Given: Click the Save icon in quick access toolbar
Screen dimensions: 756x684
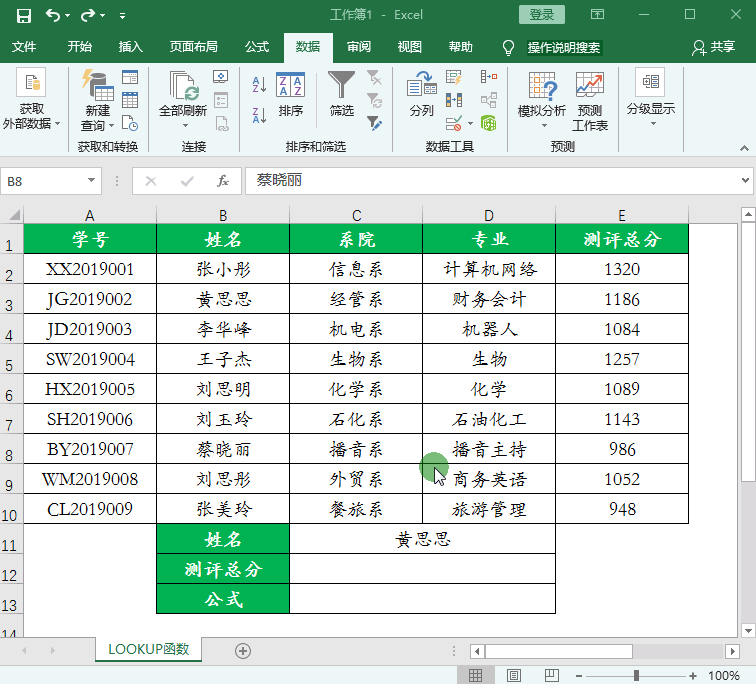Looking at the screenshot, I should 24,15.
